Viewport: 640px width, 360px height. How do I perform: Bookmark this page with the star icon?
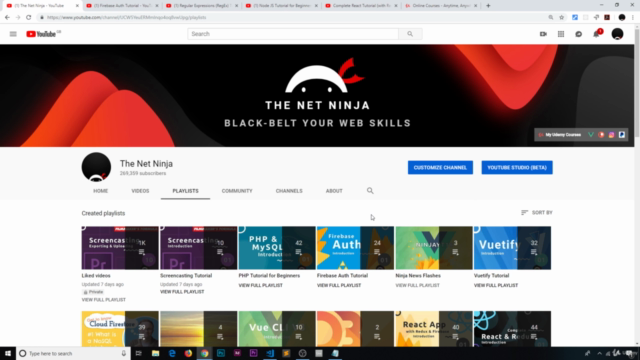click(562, 18)
